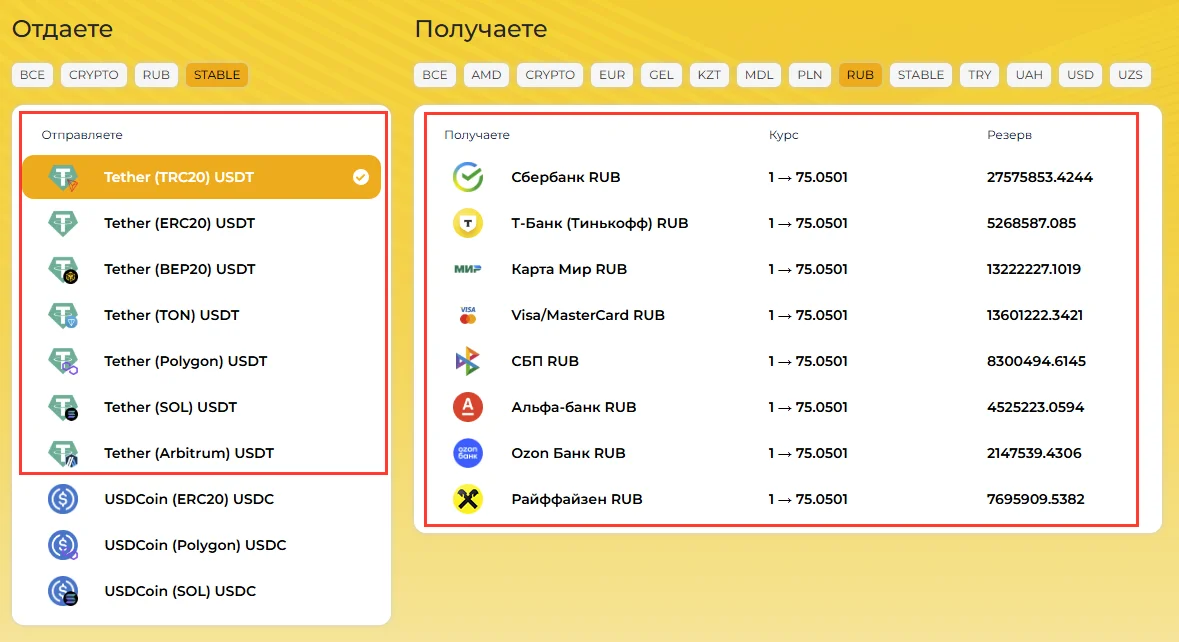Switch to the GEL receive filter
Viewport: 1179px width, 642px height.
tap(662, 74)
